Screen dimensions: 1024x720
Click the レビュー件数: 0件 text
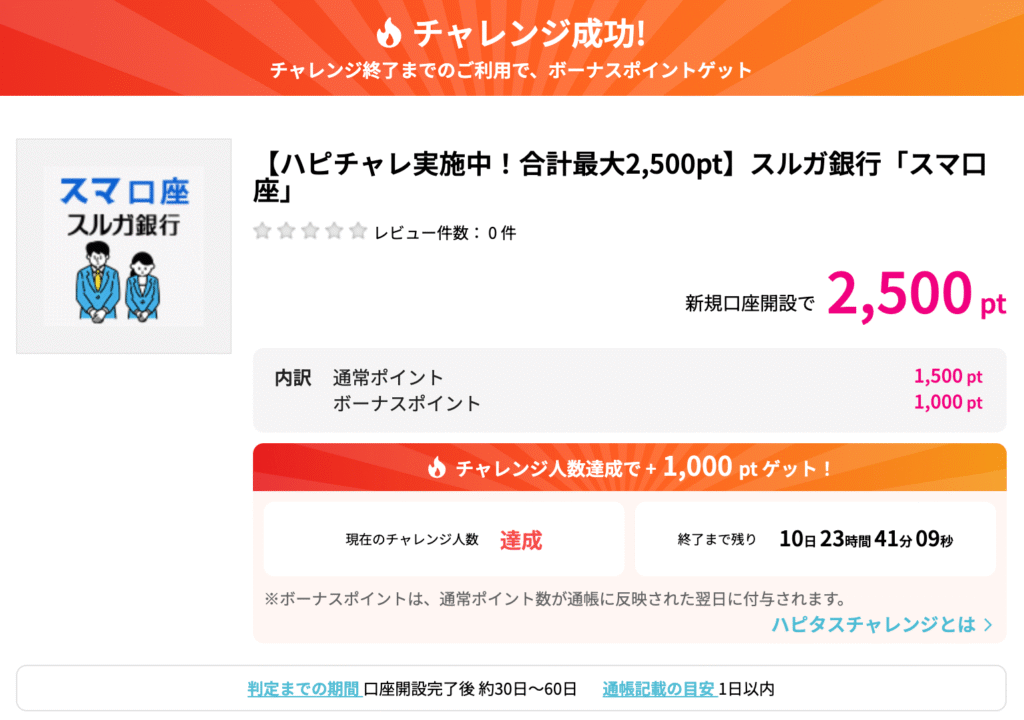click(445, 233)
